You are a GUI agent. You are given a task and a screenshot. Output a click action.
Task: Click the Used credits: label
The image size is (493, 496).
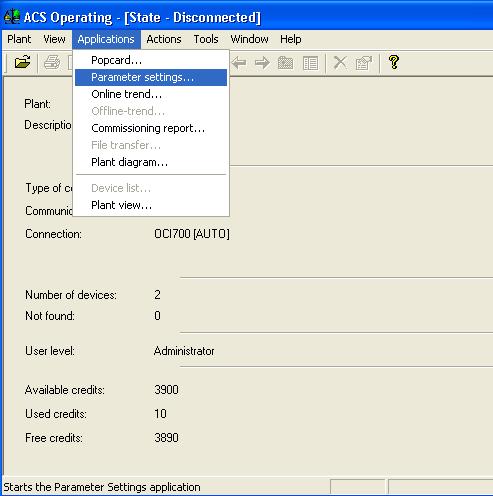pos(56,414)
